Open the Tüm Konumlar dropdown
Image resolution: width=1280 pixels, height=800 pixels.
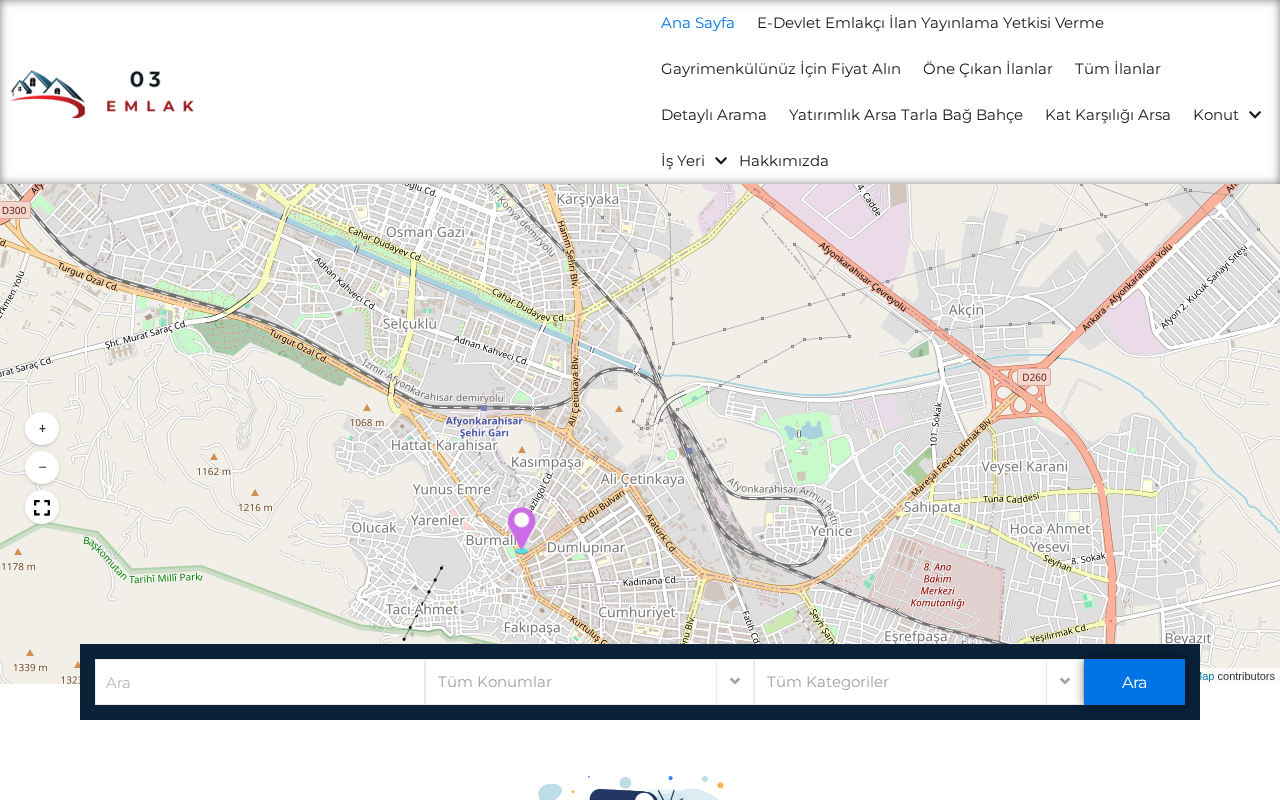[x=589, y=682]
